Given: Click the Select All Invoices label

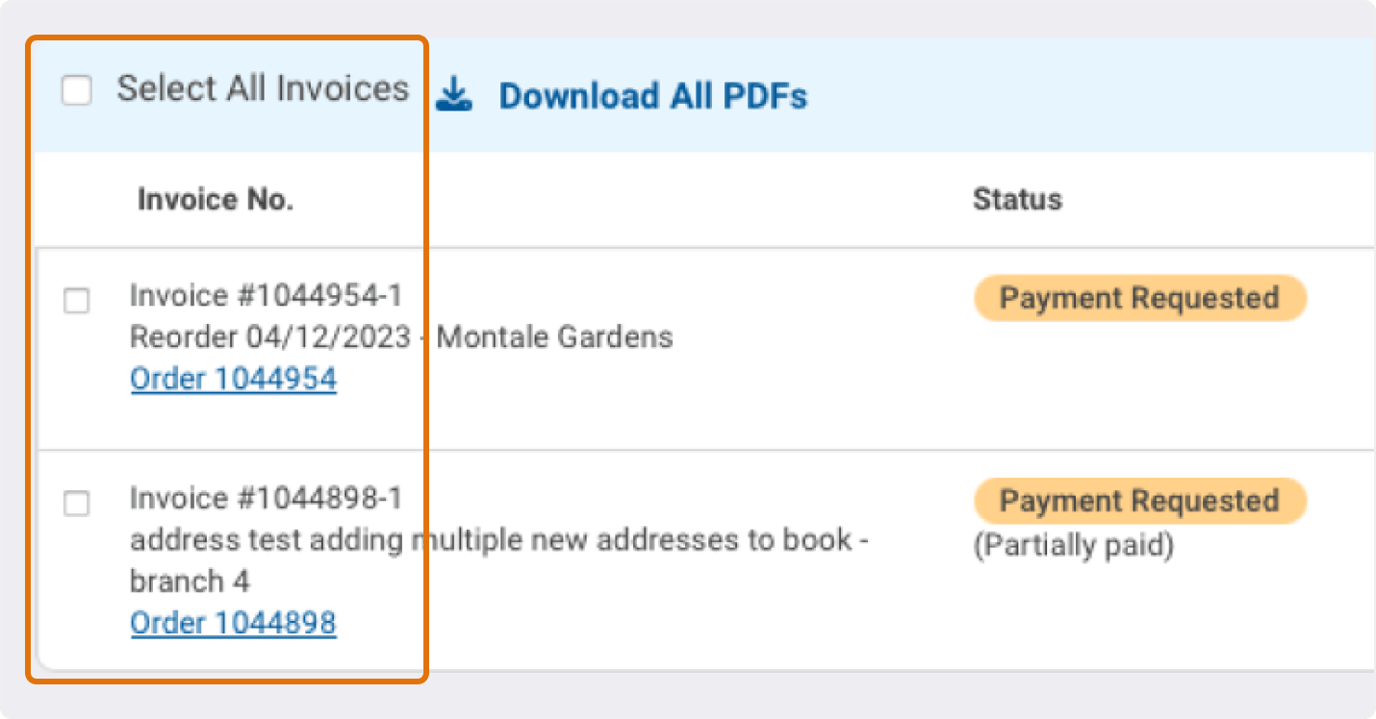Looking at the screenshot, I should click(263, 88).
